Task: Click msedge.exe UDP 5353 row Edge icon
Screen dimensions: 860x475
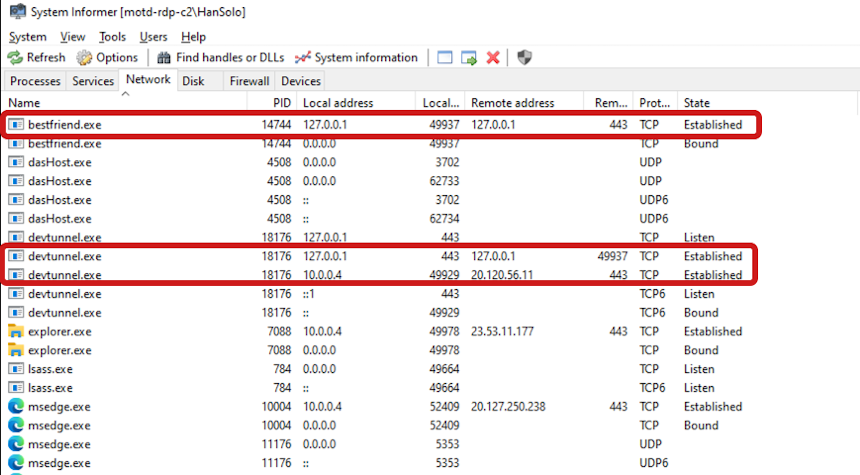Action: click(x=16, y=444)
